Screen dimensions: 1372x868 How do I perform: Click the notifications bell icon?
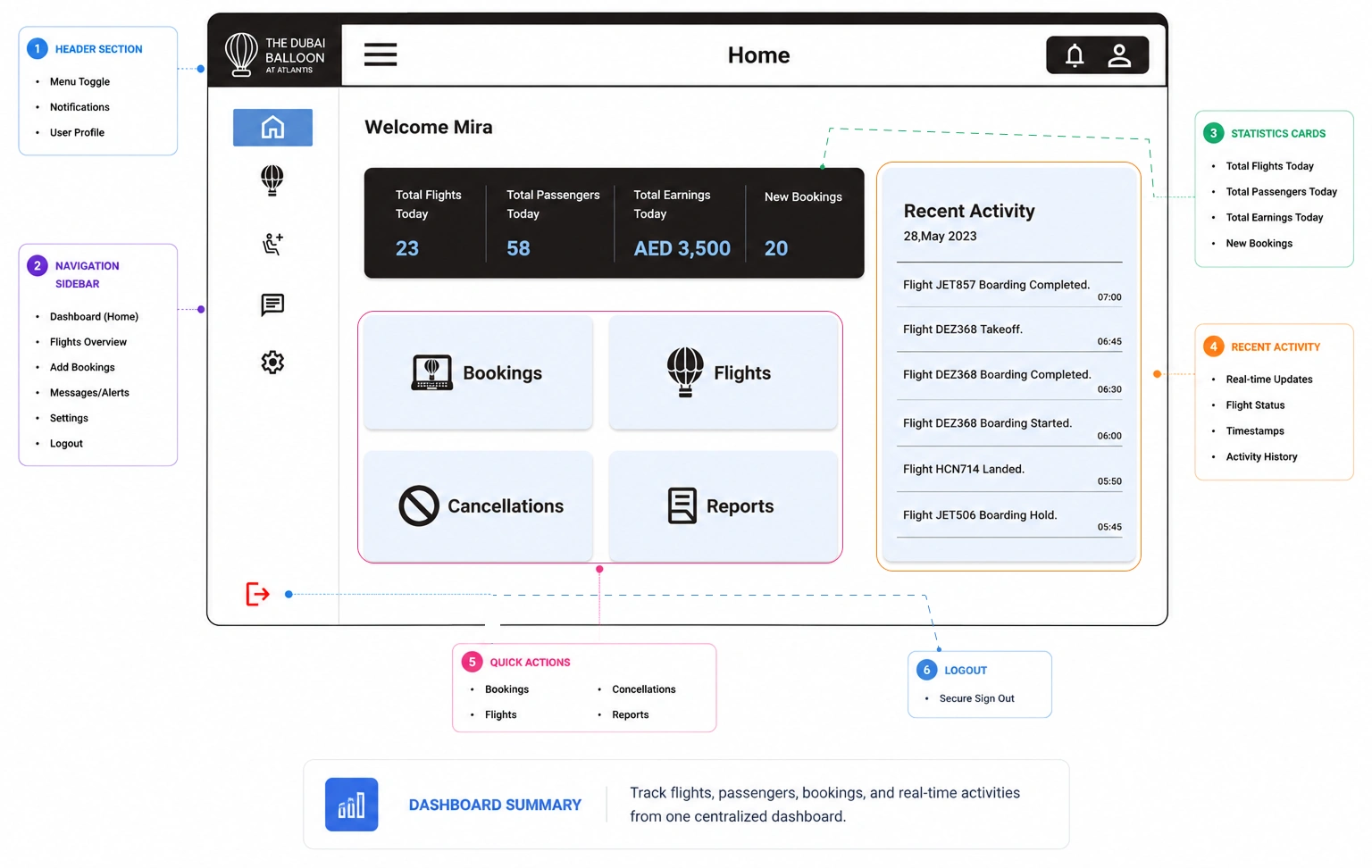click(x=1075, y=55)
